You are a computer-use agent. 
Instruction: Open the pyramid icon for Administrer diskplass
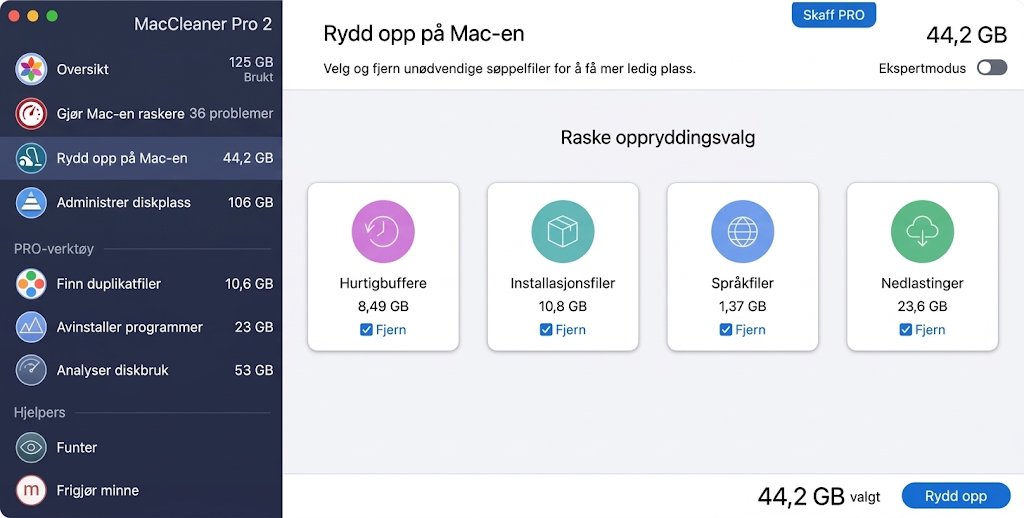tap(31, 202)
